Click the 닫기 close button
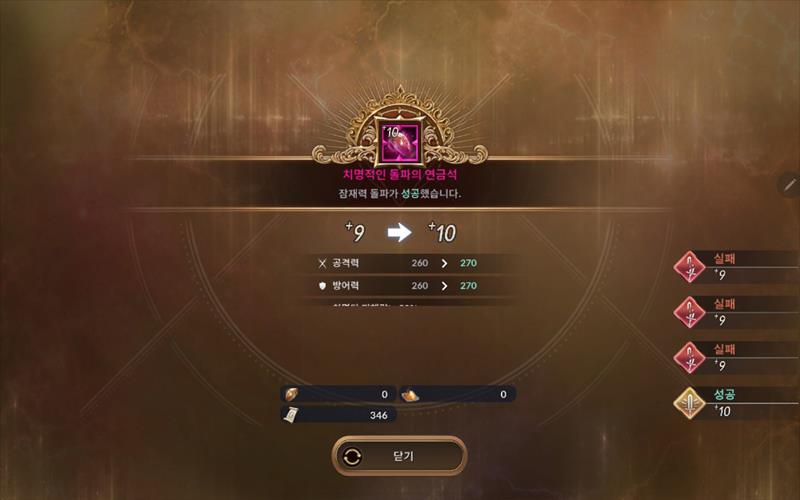800x500 pixels. pyautogui.click(x=399, y=456)
